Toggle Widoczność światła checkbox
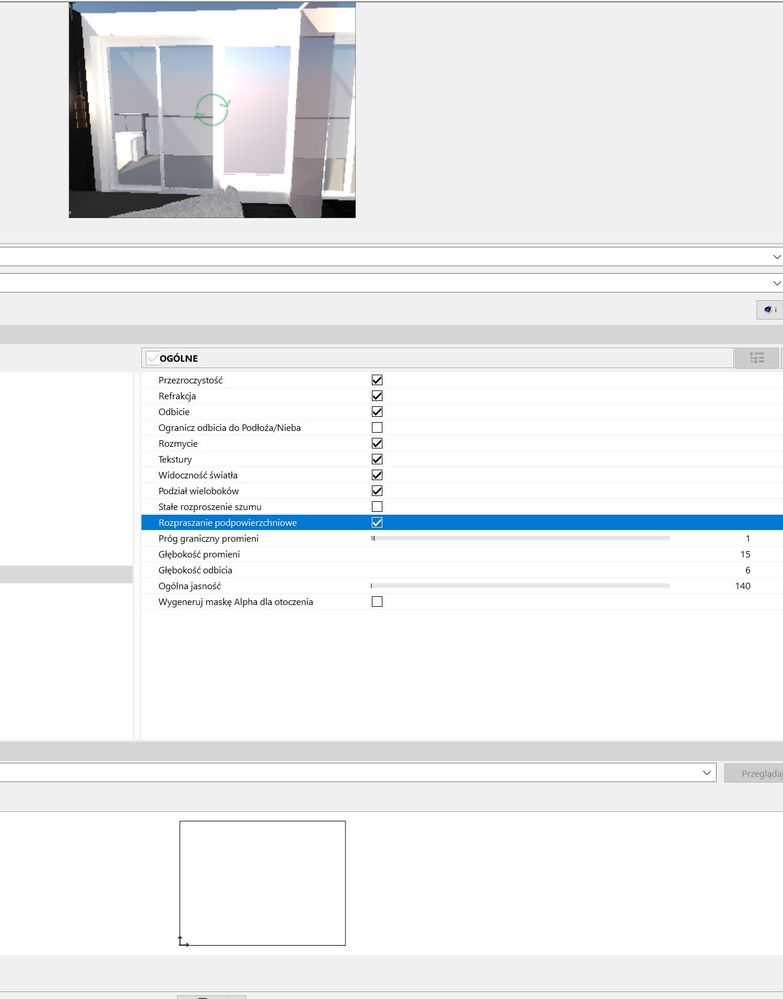The height and width of the screenshot is (999, 783). pos(377,475)
